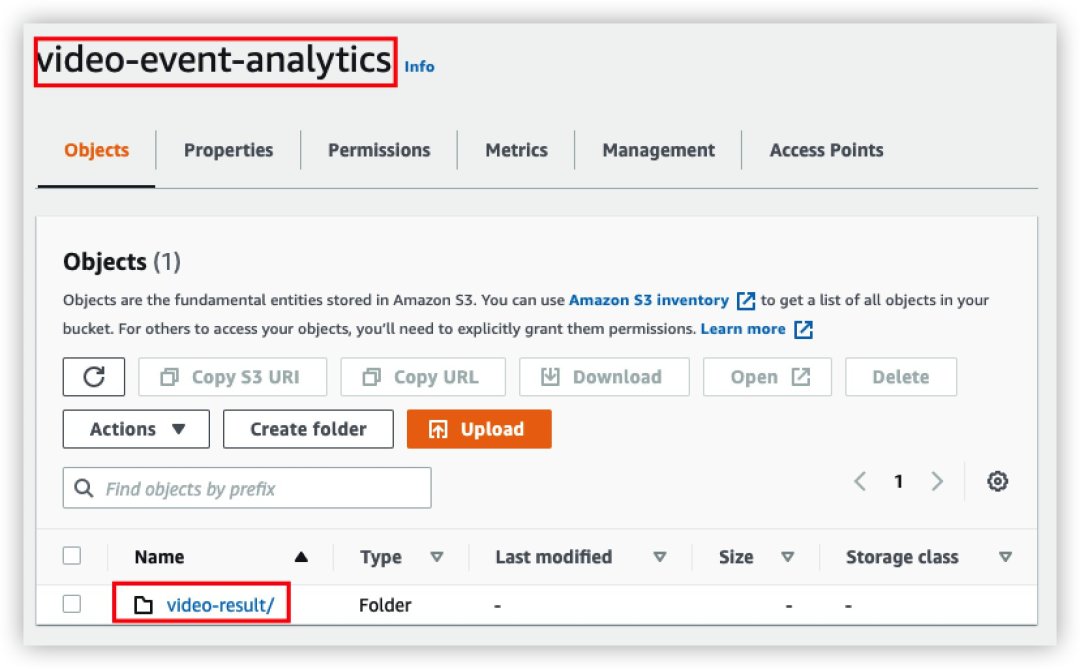Click the external link icon beside Amazon S3 inventory

[x=746, y=300]
